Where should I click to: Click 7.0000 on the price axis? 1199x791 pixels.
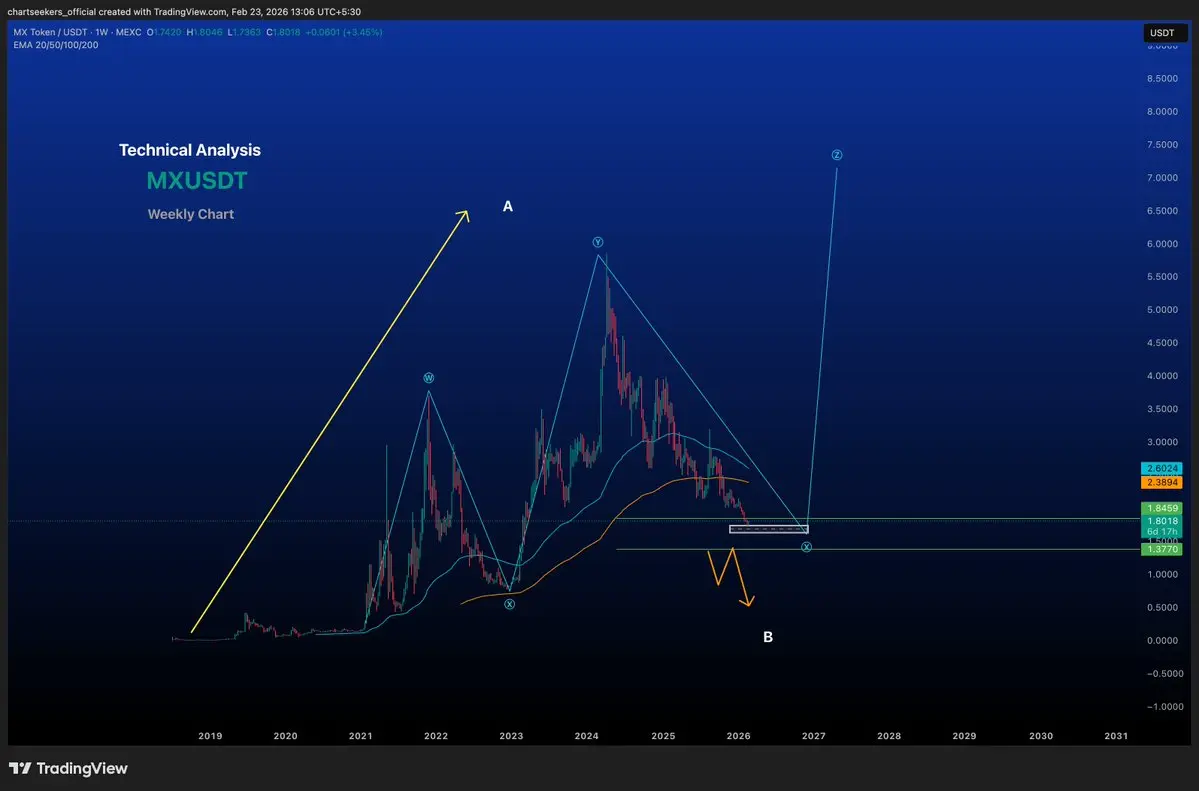(1162, 177)
